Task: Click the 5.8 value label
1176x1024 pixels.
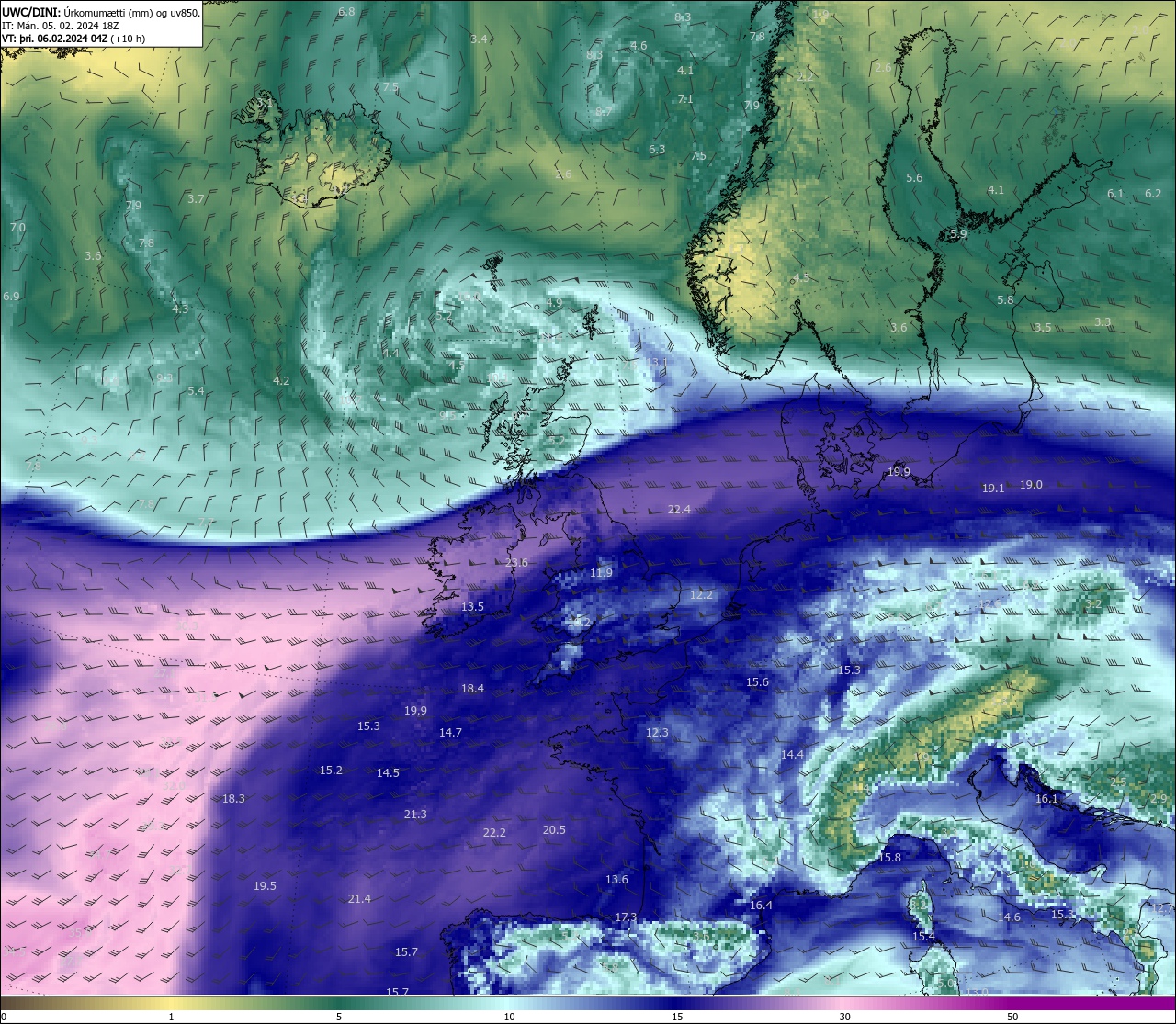Action: pos(1005,300)
